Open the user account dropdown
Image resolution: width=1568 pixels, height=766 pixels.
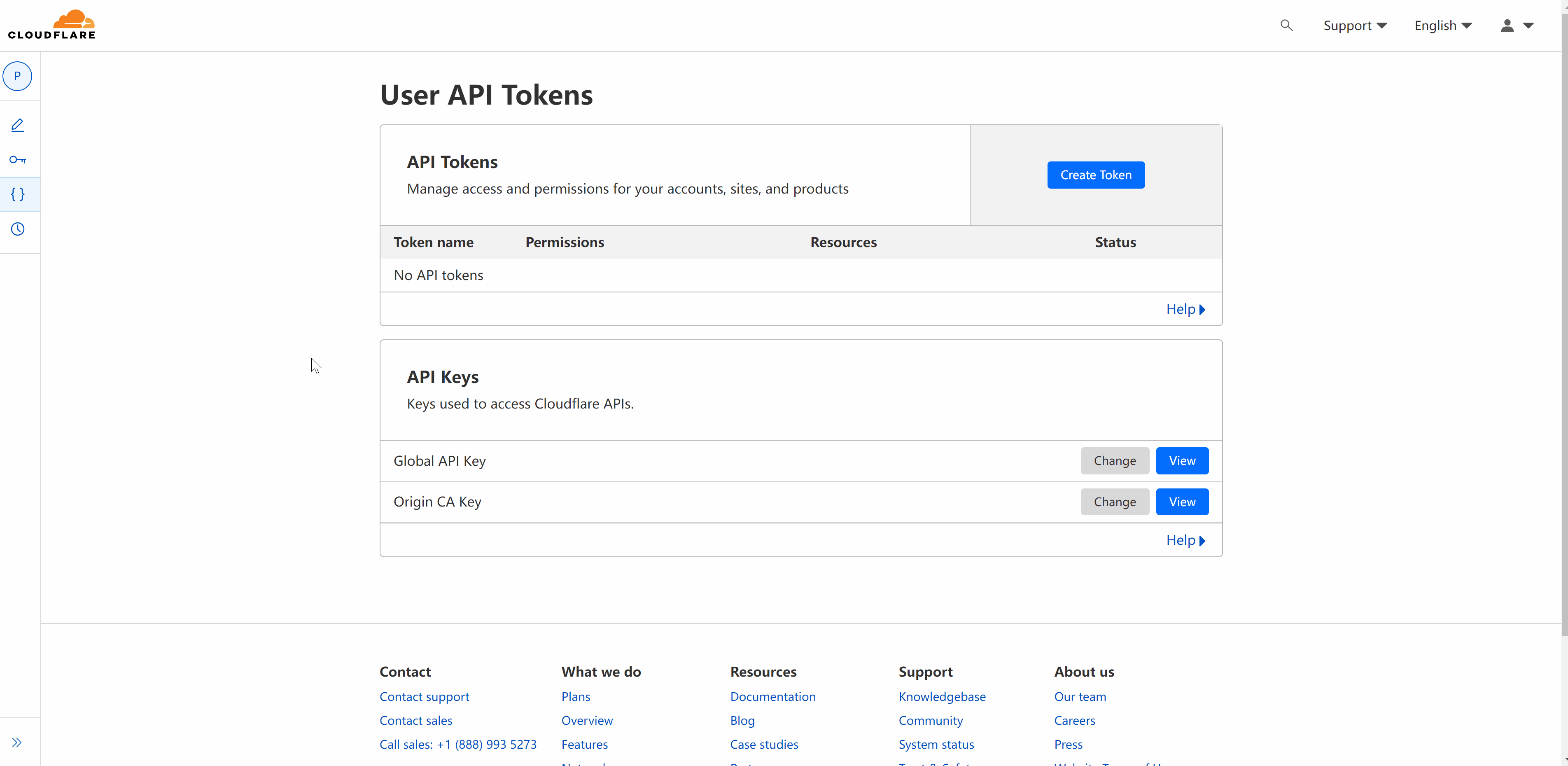pyautogui.click(x=1517, y=26)
